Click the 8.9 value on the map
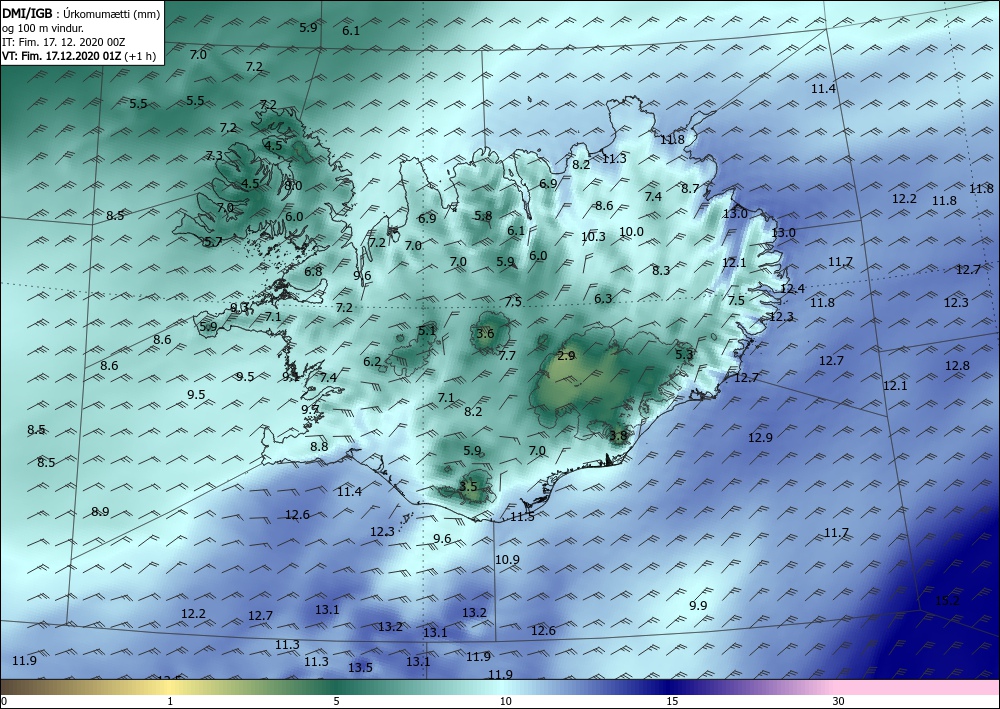Image resolution: width=1000 pixels, height=709 pixels. [100, 511]
